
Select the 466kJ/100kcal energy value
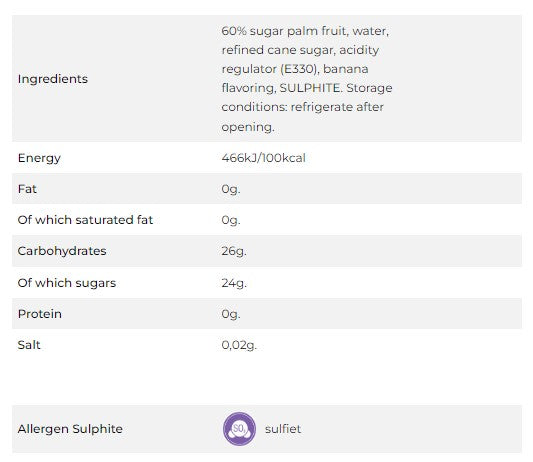pos(263,158)
